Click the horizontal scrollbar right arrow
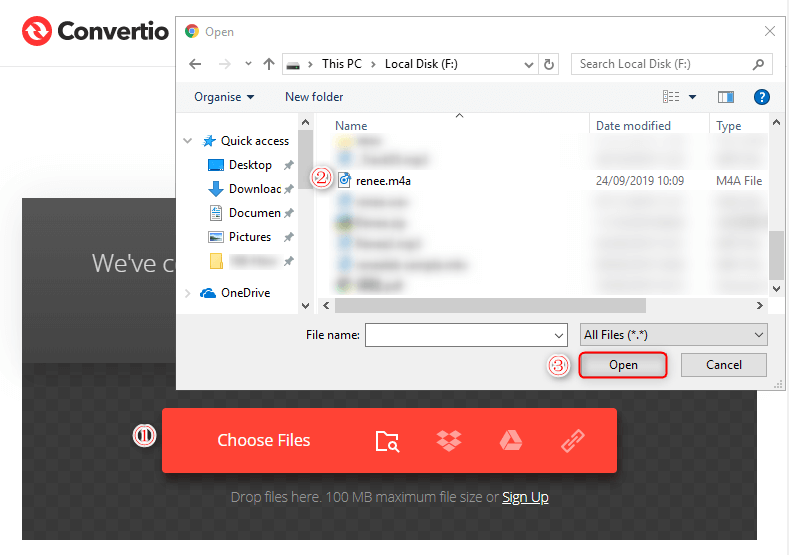 tap(760, 305)
